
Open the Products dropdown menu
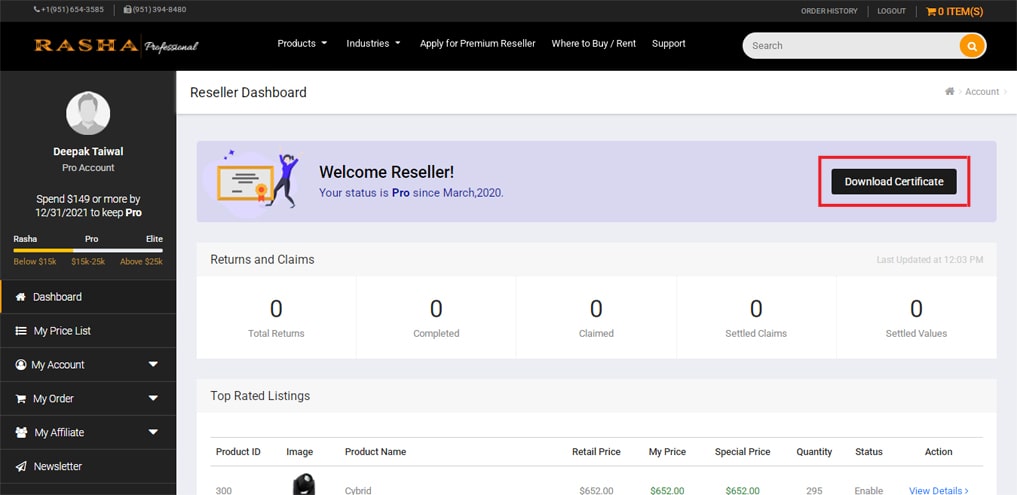pyautogui.click(x=302, y=44)
